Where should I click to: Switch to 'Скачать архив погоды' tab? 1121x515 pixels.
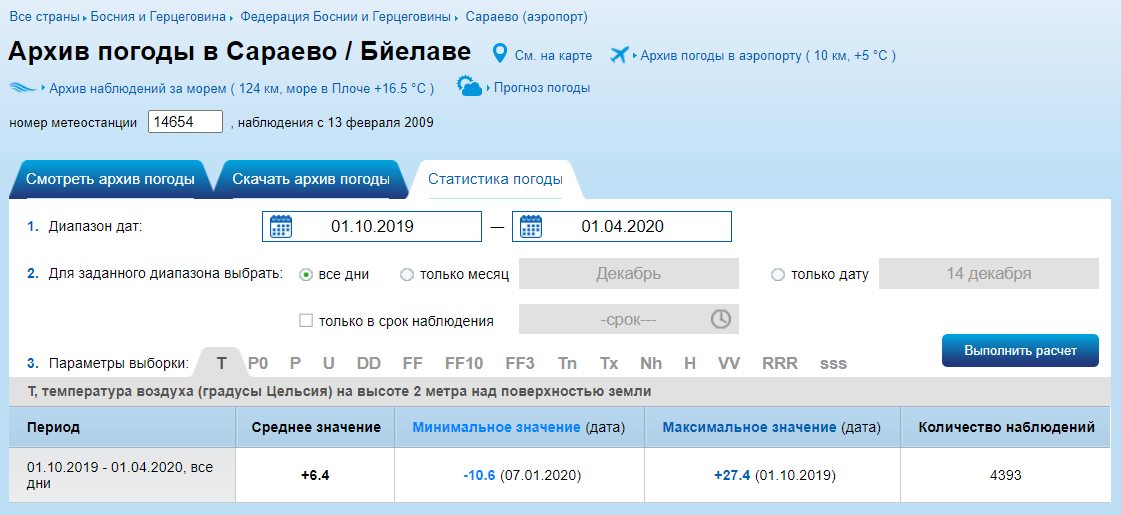310,180
